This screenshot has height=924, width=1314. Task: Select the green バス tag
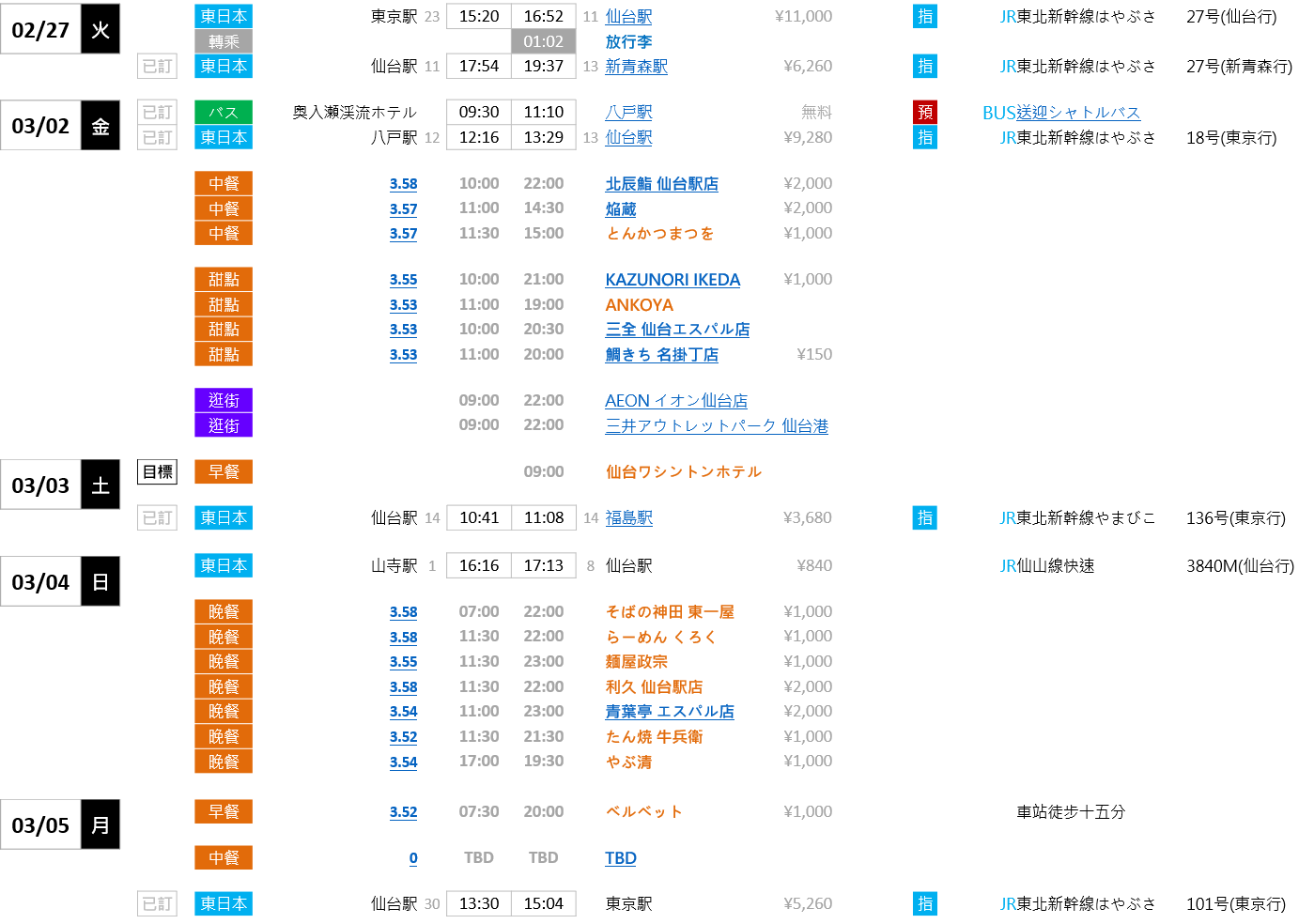point(224,112)
